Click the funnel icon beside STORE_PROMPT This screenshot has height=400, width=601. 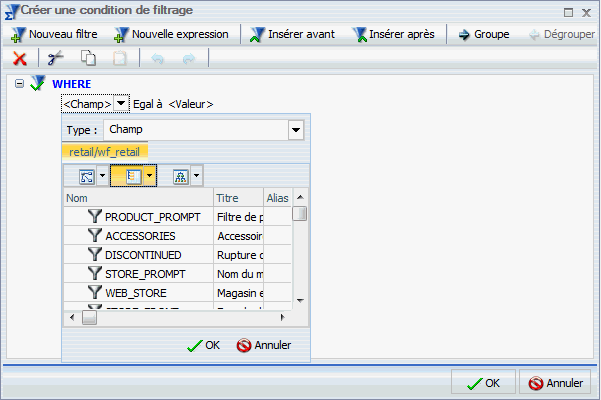(94, 273)
